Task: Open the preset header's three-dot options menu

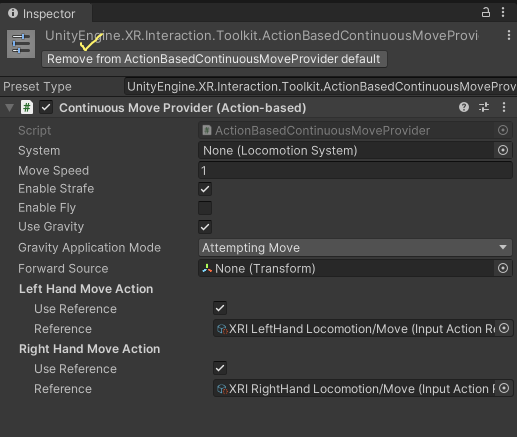Action: tap(509, 35)
